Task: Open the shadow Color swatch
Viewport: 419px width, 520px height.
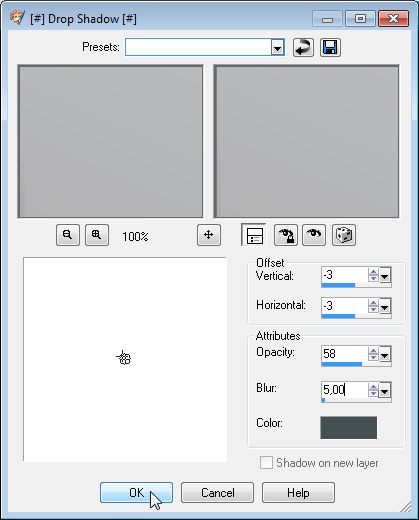Action: coord(349,427)
